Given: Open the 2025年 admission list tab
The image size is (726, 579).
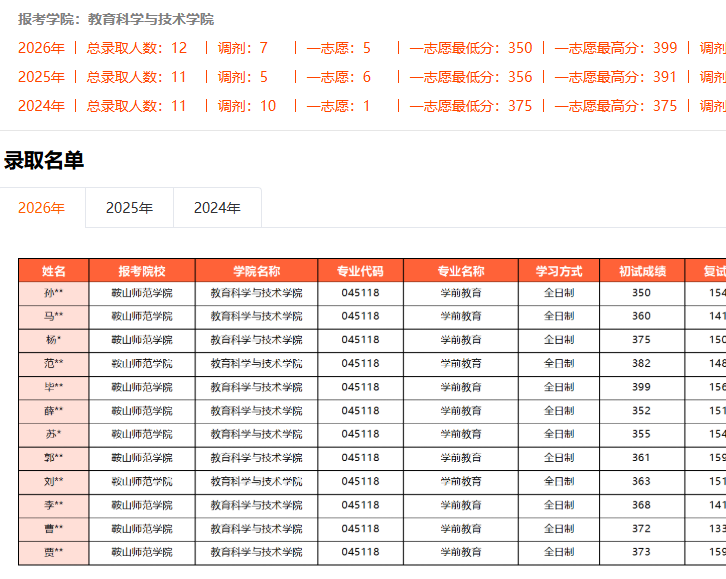Looking at the screenshot, I should point(129,208).
